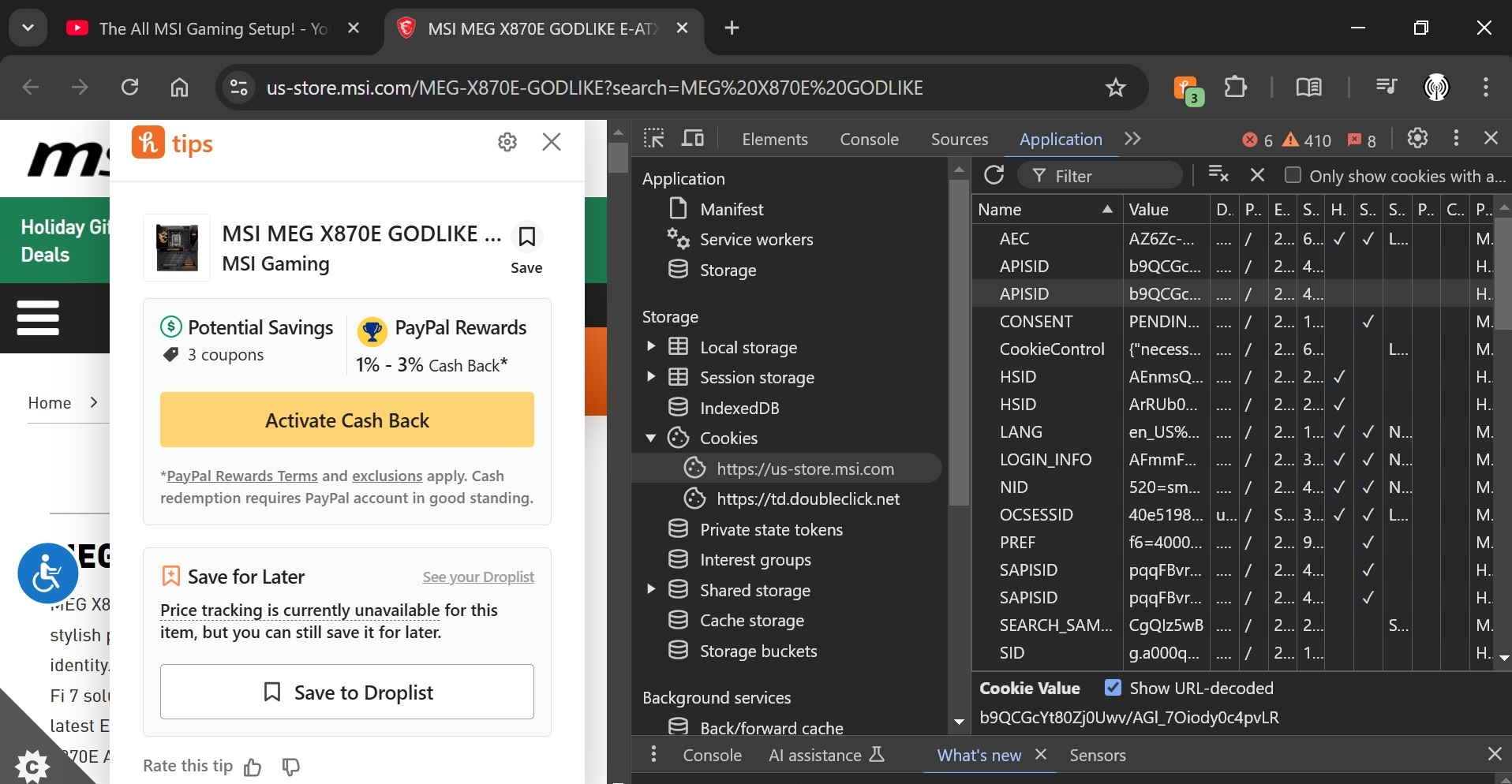Go back to the previous page
This screenshot has width=1512, height=784.
[31, 87]
